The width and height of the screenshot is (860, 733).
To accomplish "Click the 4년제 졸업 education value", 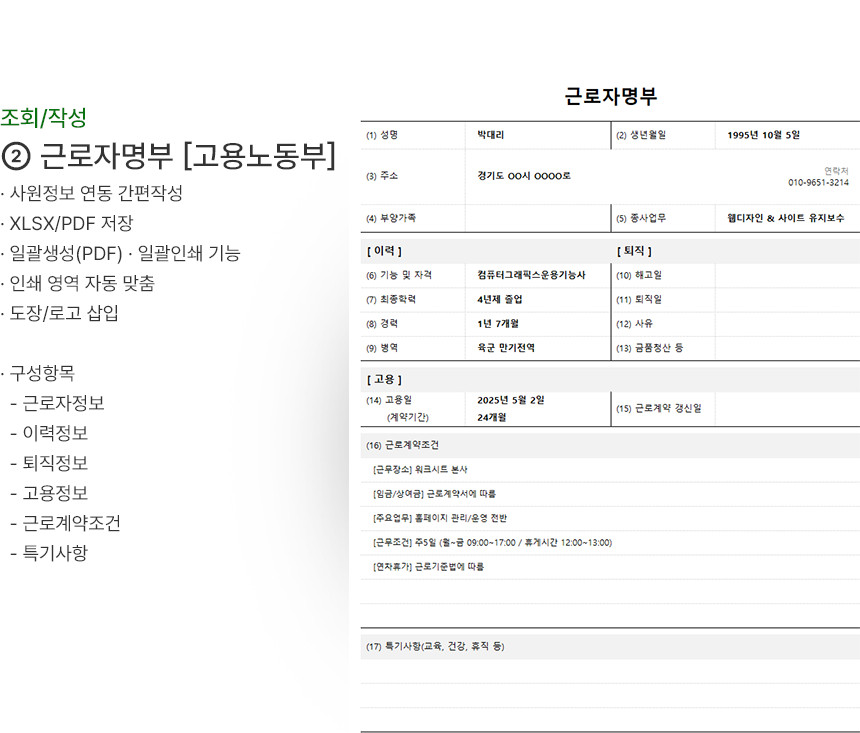I will pyautogui.click(x=500, y=299).
